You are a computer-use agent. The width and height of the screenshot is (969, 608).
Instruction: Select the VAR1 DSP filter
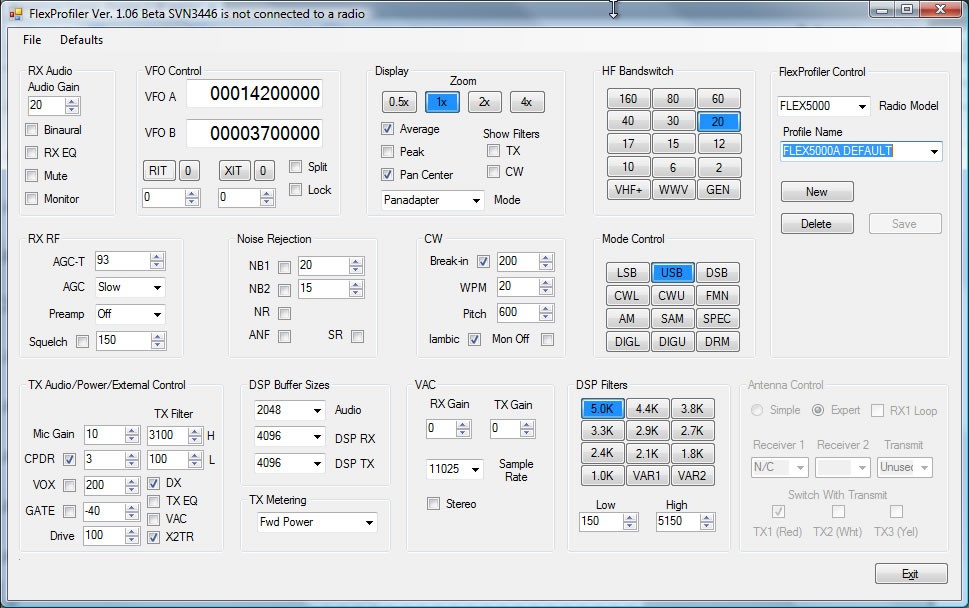coord(647,476)
